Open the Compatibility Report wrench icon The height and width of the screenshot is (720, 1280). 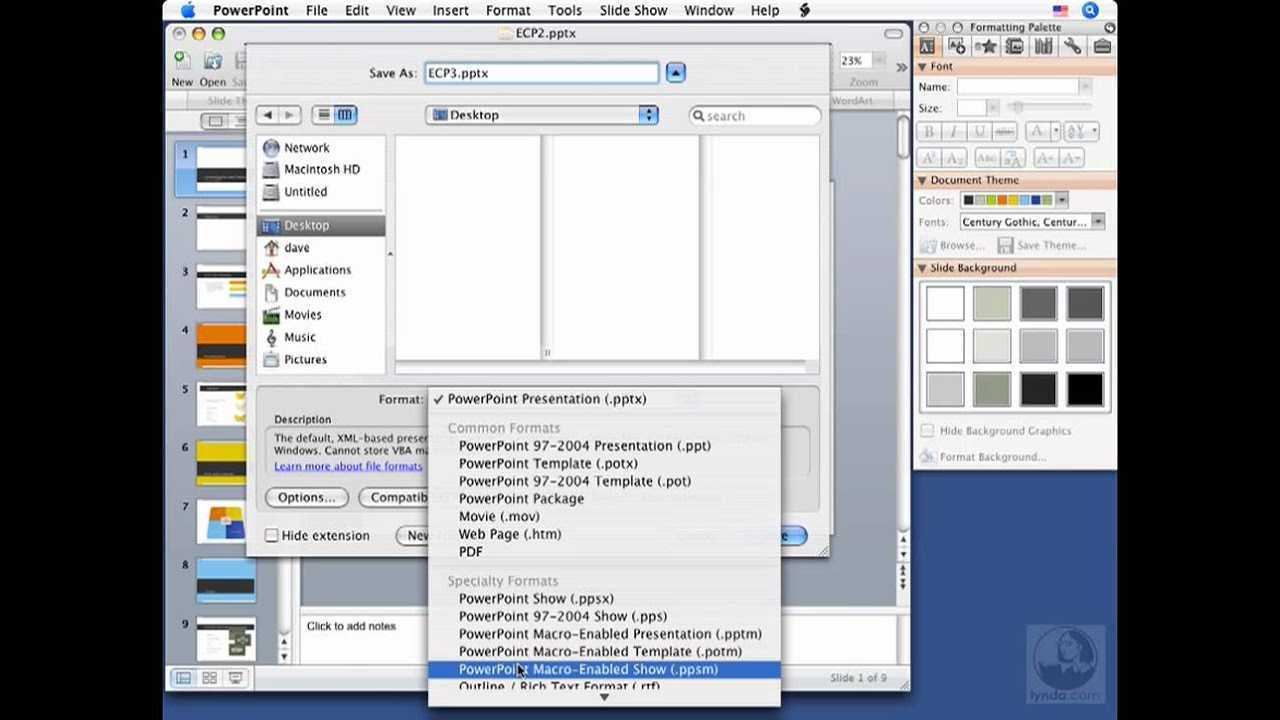(1073, 46)
